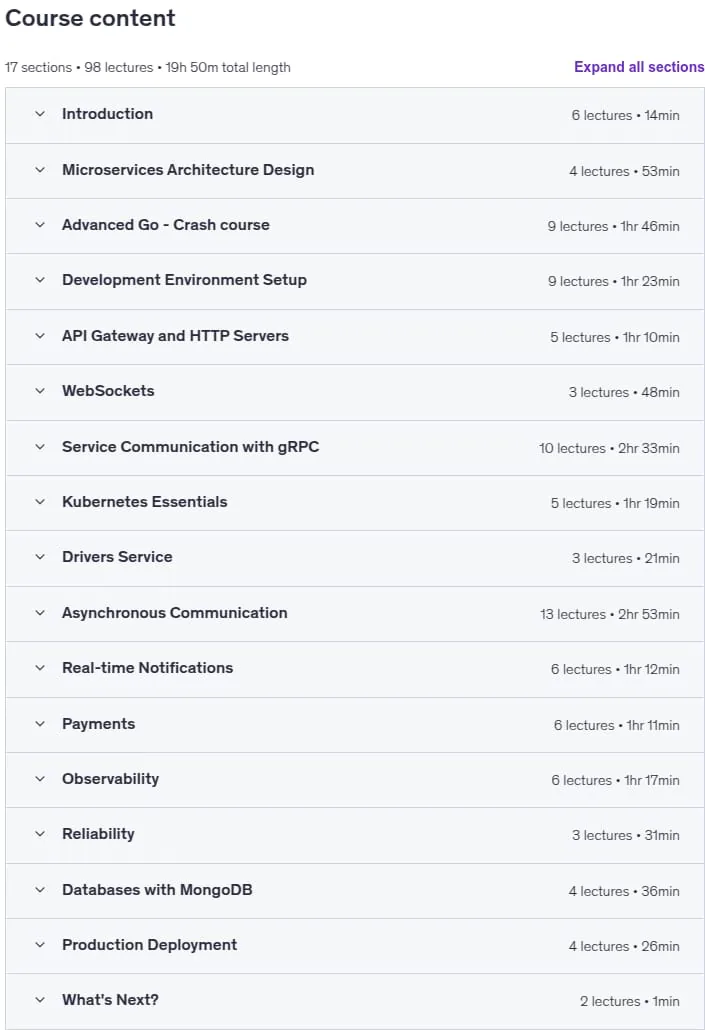Expand Kubernetes Essentials chevron arrow
The image size is (705, 1030).
[40, 502]
